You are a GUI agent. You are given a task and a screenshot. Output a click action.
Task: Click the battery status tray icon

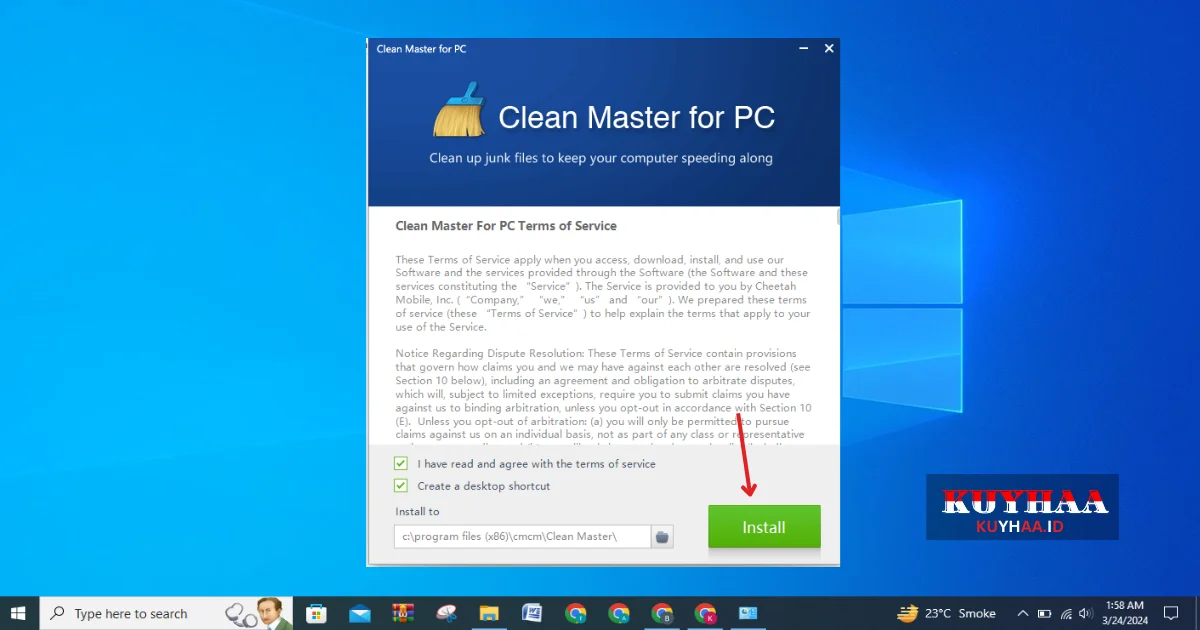[1044, 613]
